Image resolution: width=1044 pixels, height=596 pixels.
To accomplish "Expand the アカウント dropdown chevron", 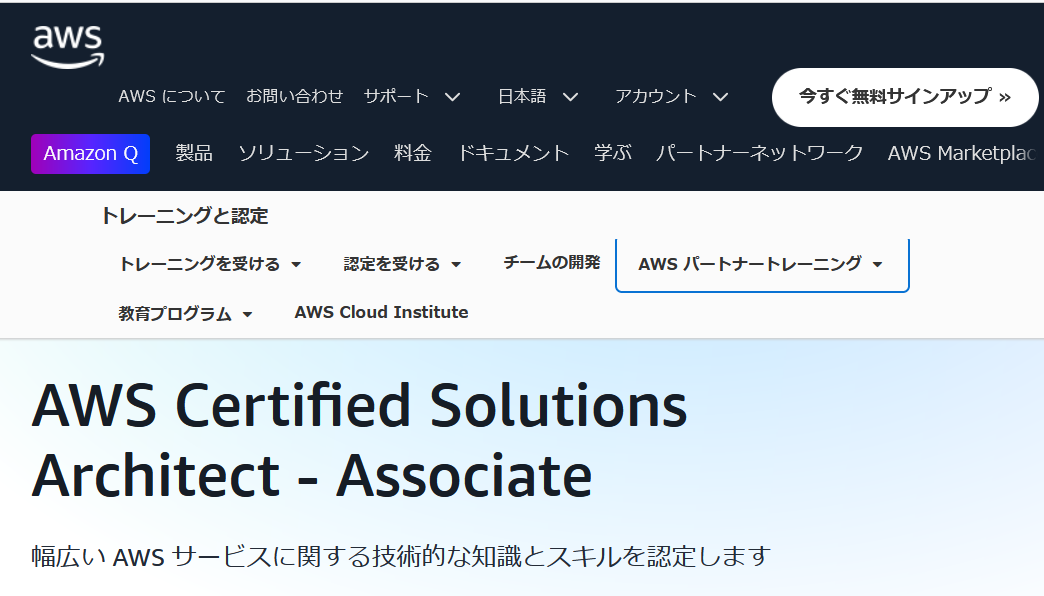I will click(x=720, y=97).
